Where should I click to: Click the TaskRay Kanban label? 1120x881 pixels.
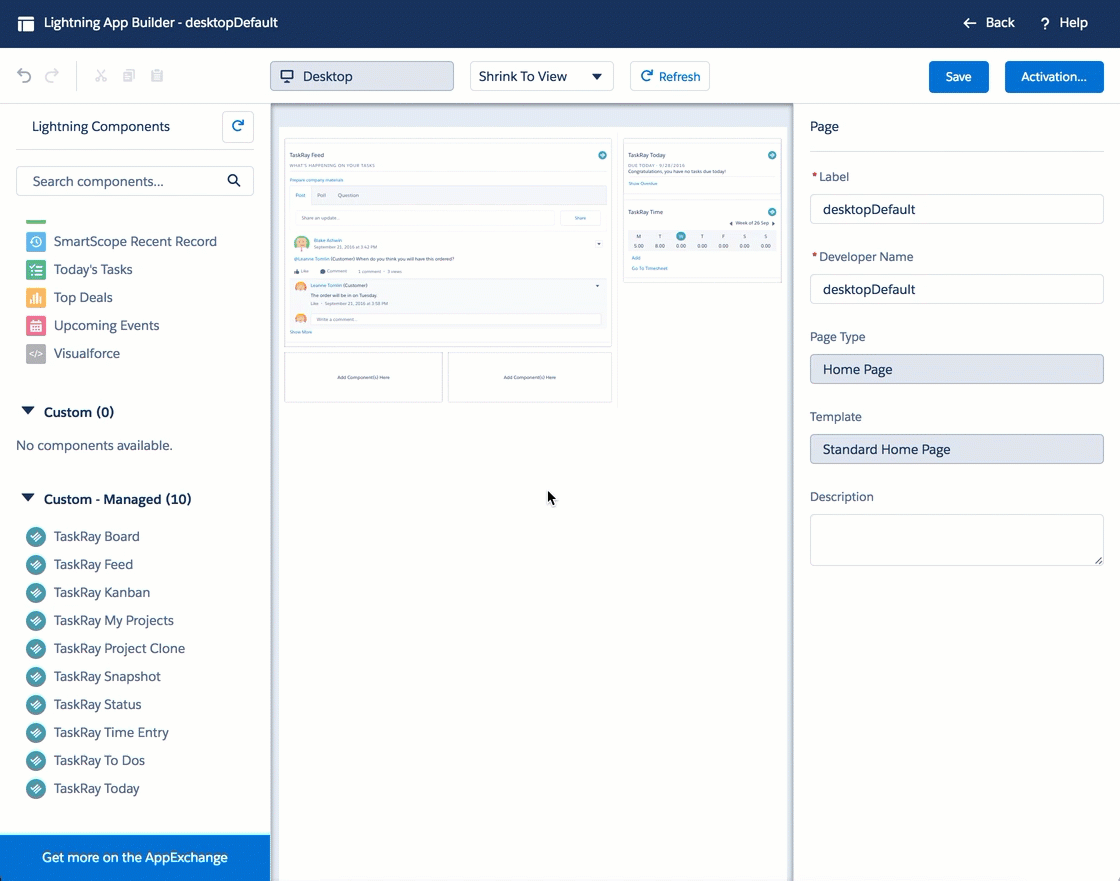click(x=101, y=592)
